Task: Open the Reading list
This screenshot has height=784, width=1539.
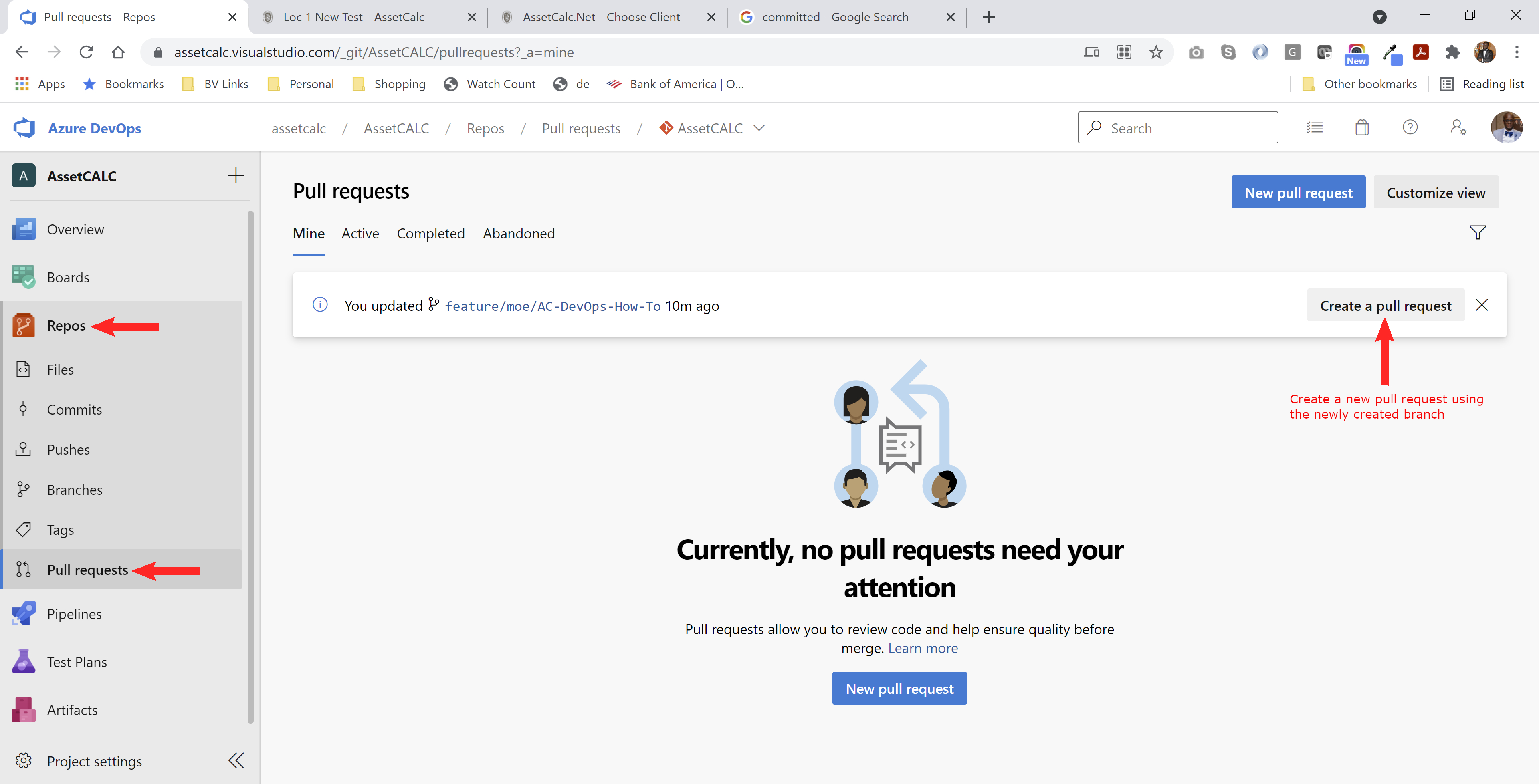Action: (1482, 84)
